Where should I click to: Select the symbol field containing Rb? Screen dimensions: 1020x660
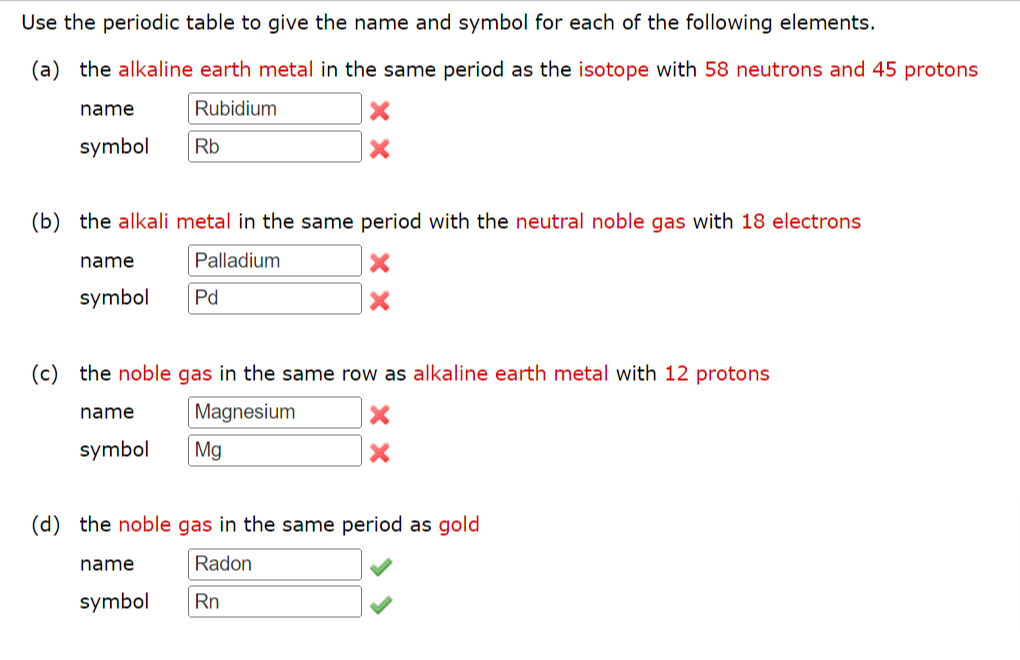[x=274, y=146]
